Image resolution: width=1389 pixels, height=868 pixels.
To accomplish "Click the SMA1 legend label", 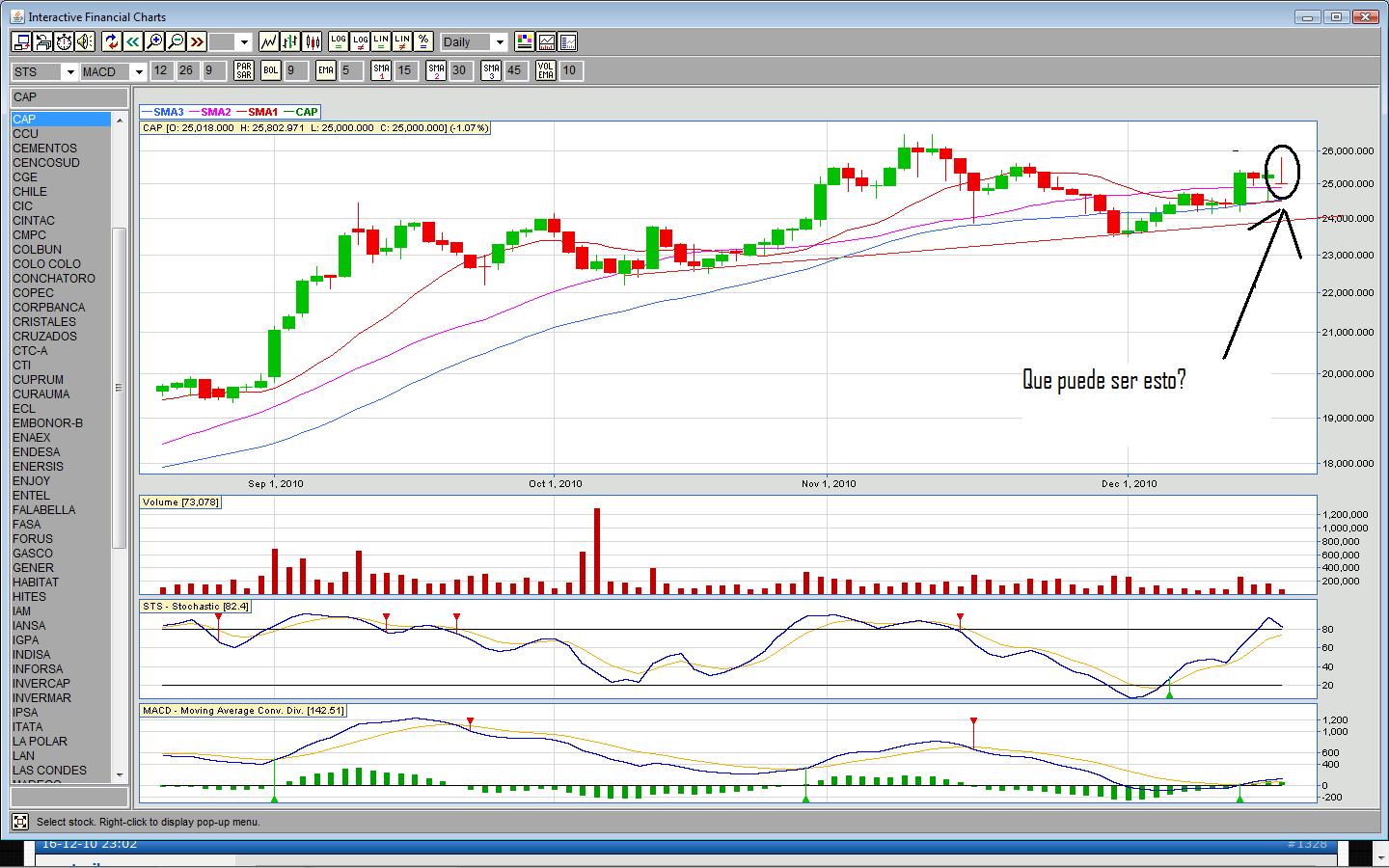I will click(x=262, y=112).
